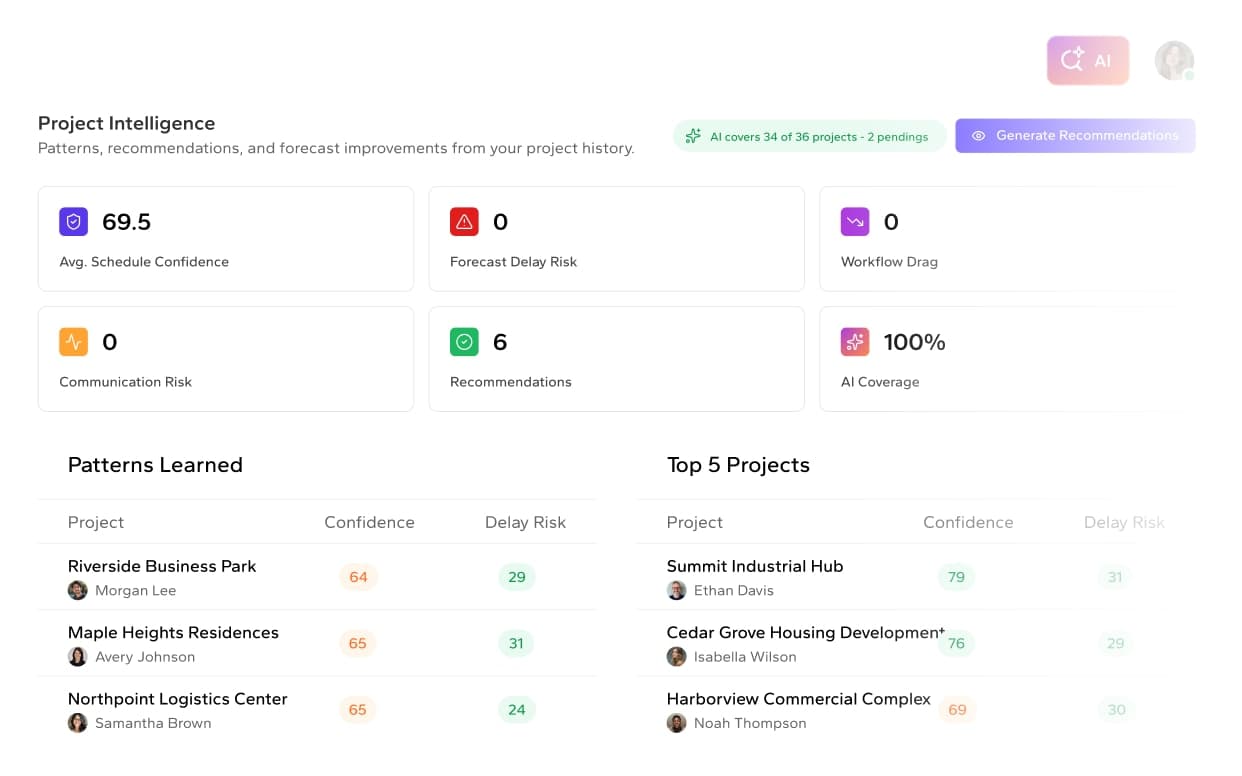1242x776 pixels.
Task: Click the Patterns Learned heading
Action: pyautogui.click(x=155, y=465)
